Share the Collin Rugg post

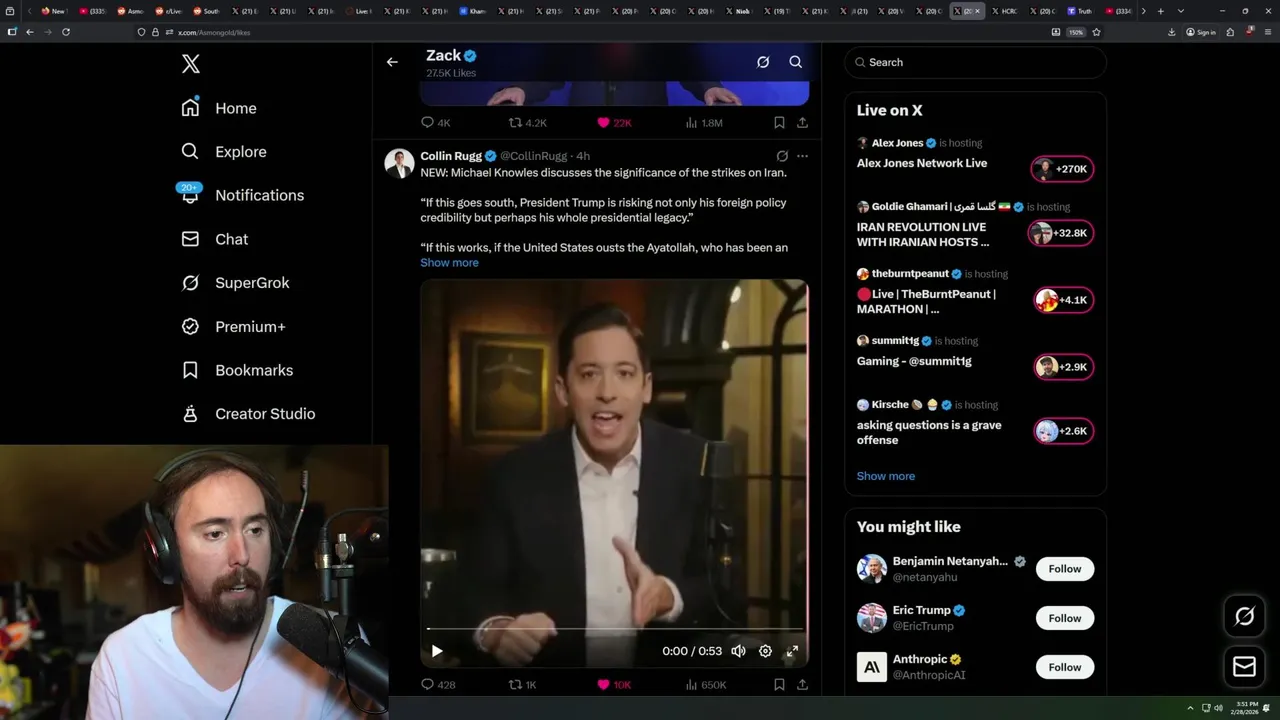point(802,685)
